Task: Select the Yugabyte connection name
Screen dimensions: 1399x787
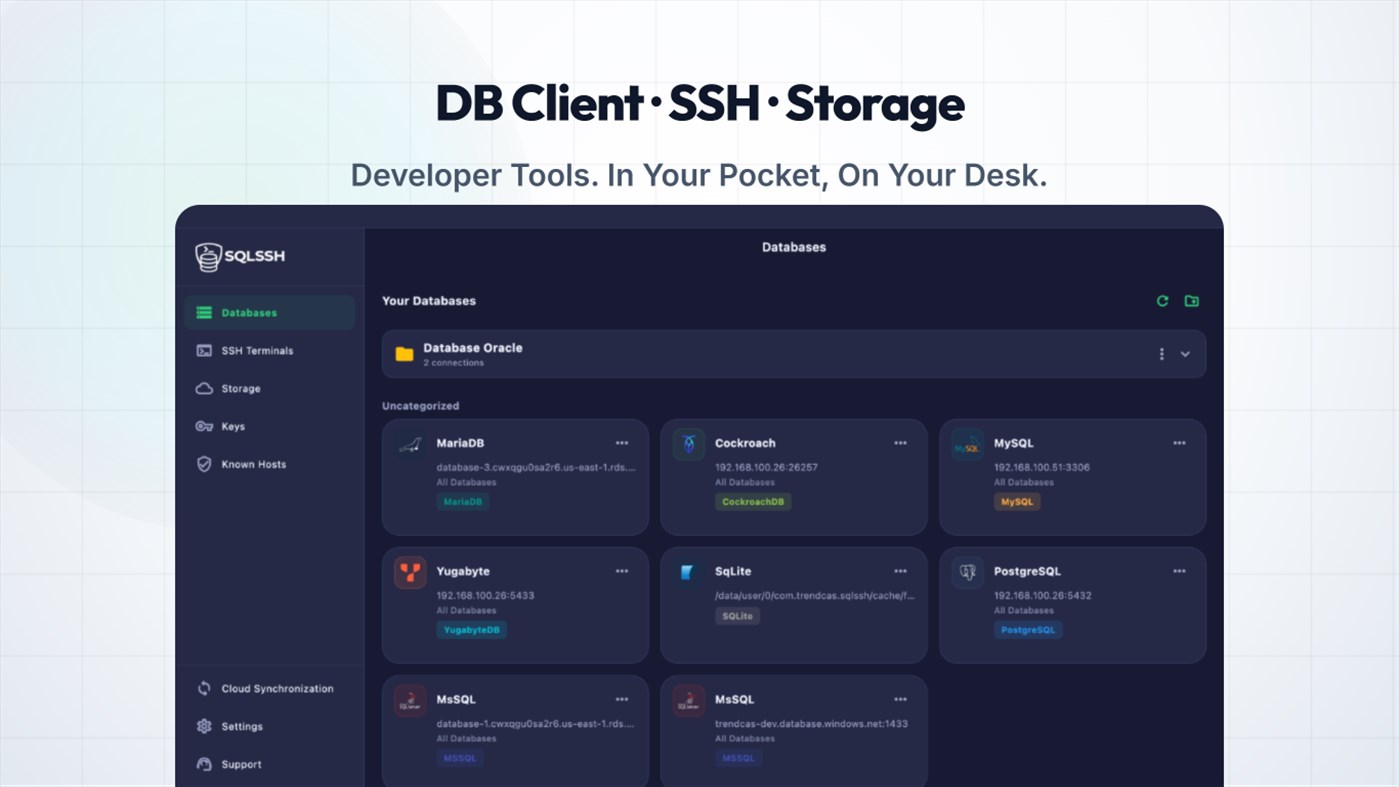Action: (x=463, y=571)
